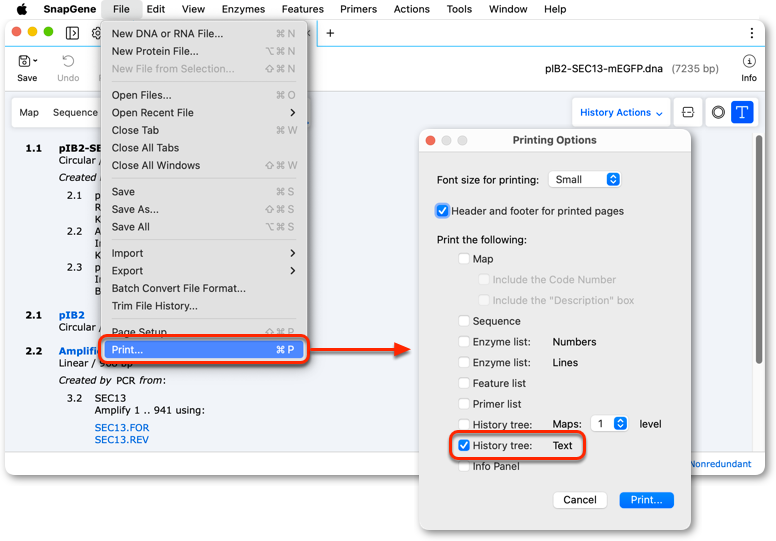
Task: Open Font size for printing dropdown
Action: coord(584,180)
